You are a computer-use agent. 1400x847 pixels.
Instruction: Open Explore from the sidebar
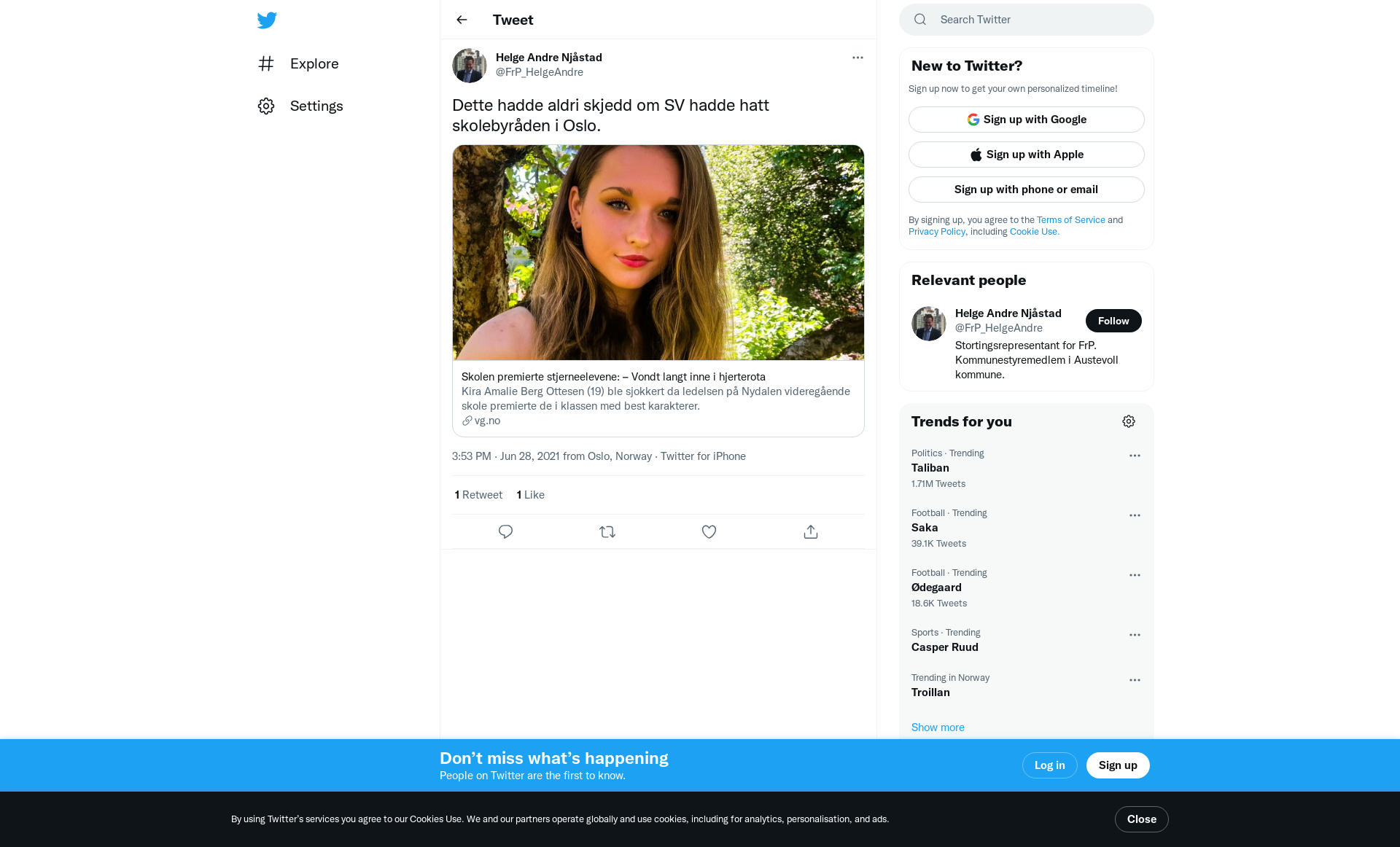(299, 63)
